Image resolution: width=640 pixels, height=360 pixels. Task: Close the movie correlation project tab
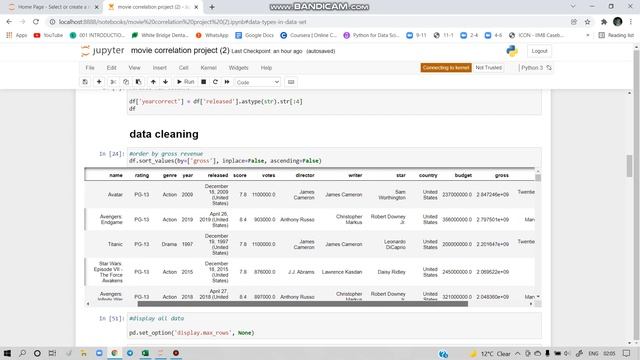tap(196, 7)
